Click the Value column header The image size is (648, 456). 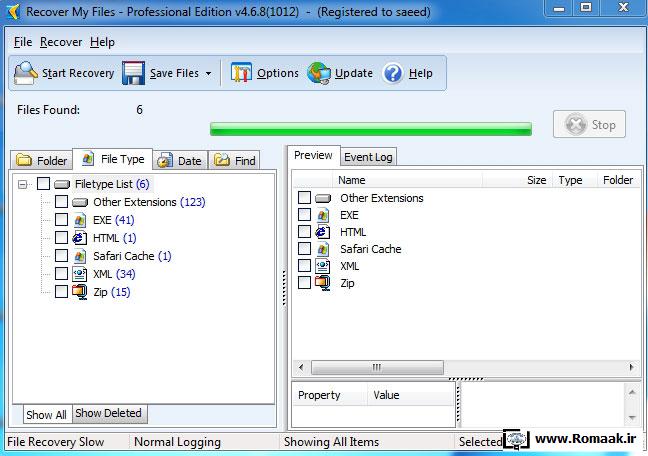[x=411, y=395]
